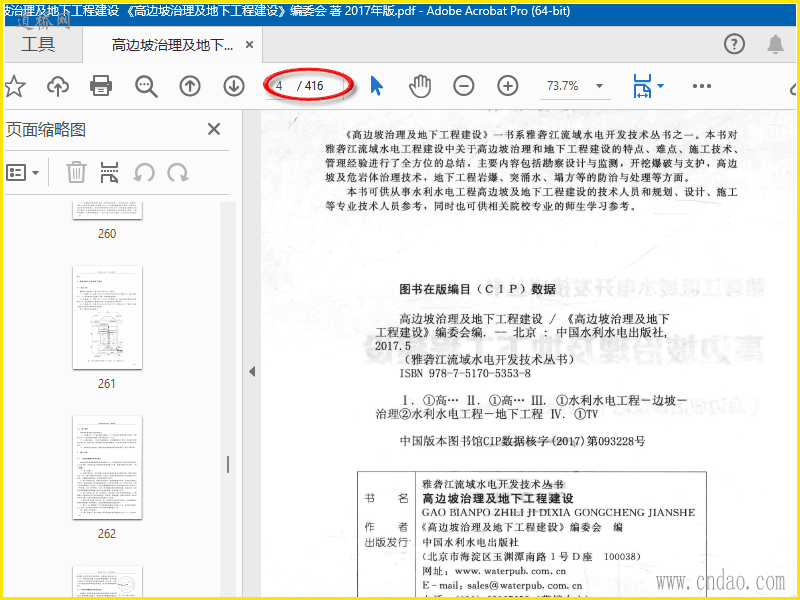The image size is (800, 600).
Task: Zoom in with the plus button
Action: pyautogui.click(x=508, y=86)
